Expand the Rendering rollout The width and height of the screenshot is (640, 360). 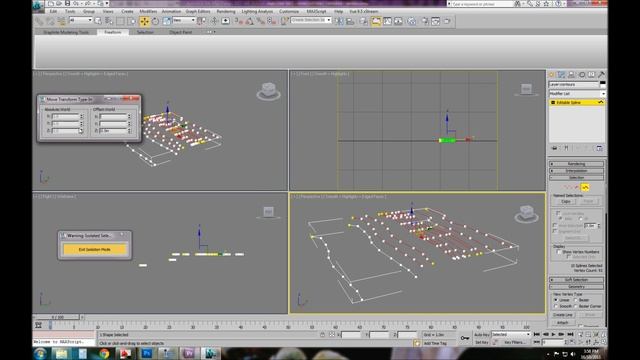pos(576,164)
